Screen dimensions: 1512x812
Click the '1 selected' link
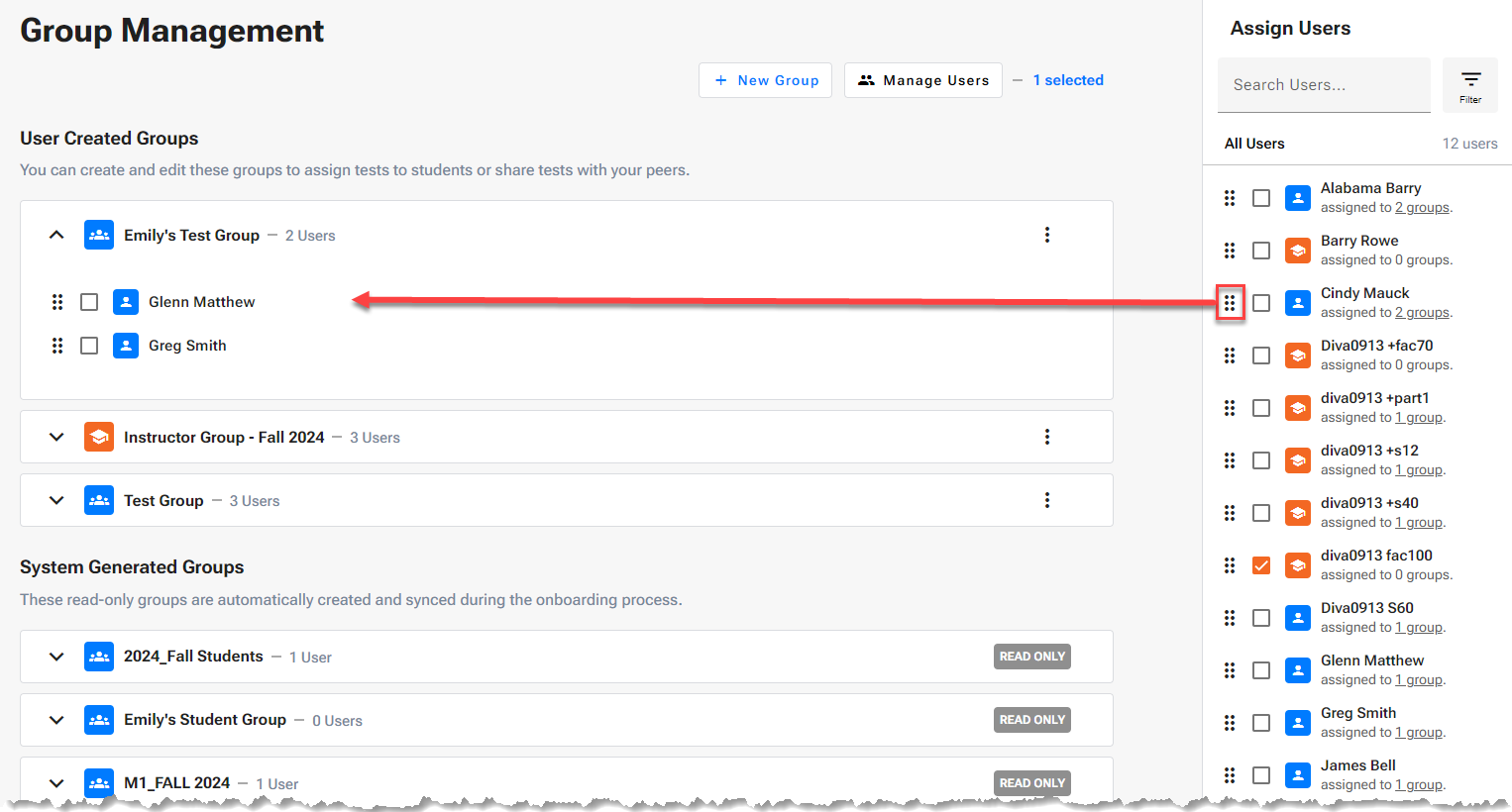pos(1068,80)
